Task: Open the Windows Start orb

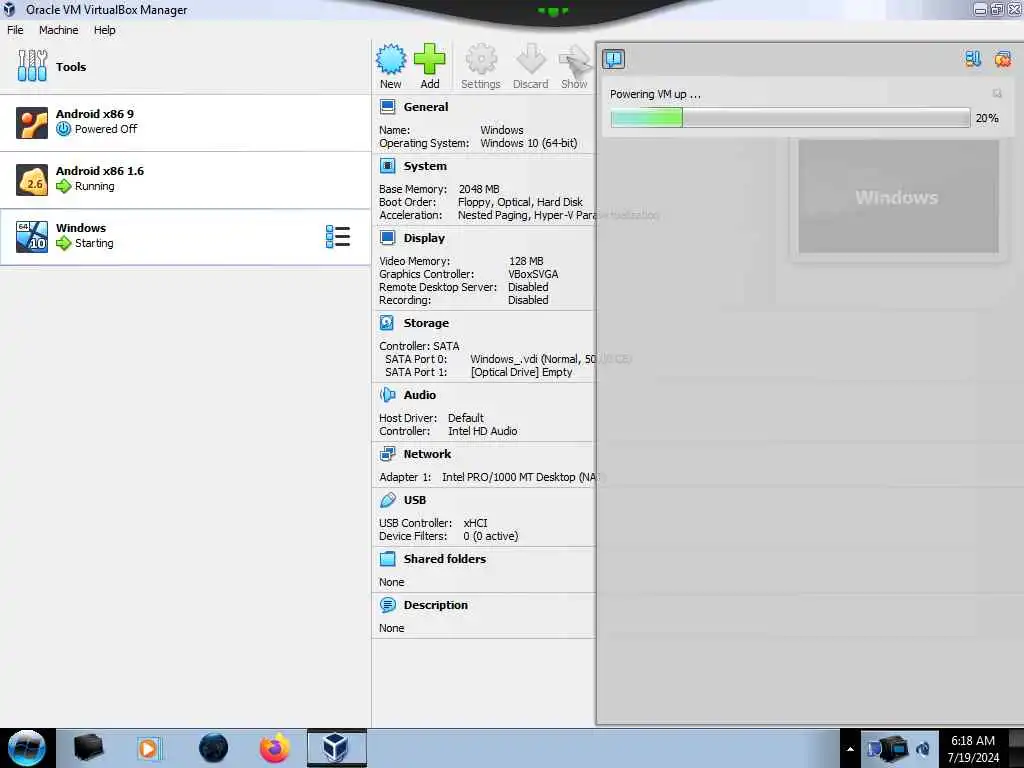Action: coord(27,748)
